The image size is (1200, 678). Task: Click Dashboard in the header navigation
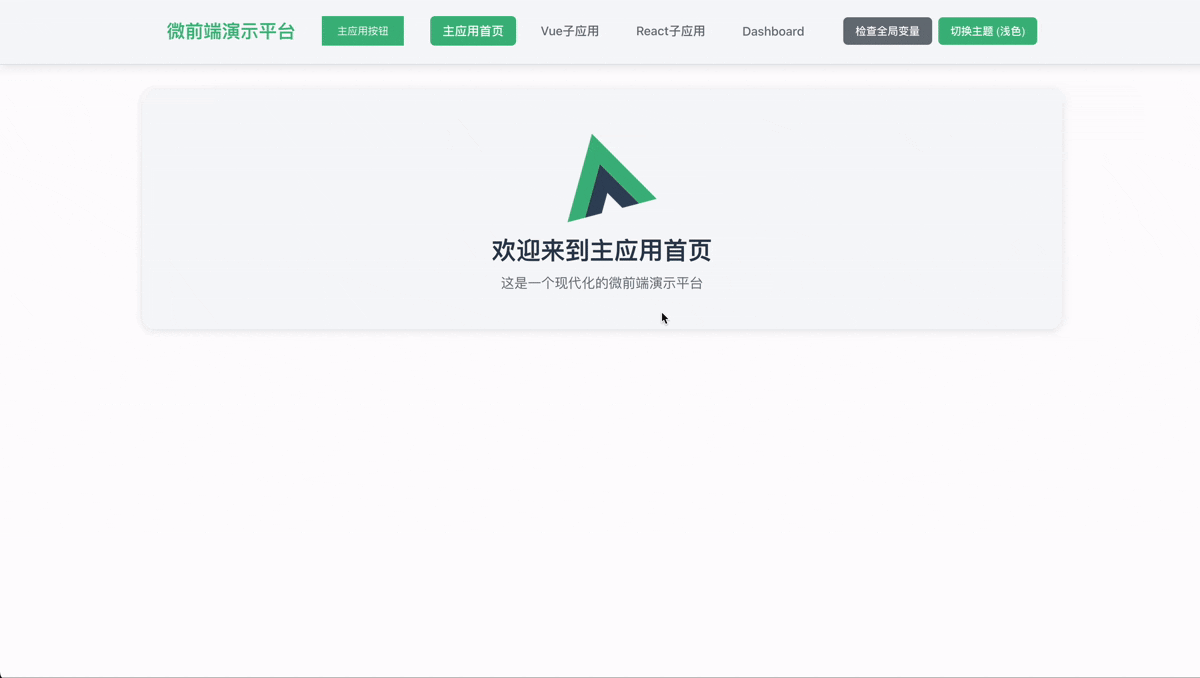772,31
